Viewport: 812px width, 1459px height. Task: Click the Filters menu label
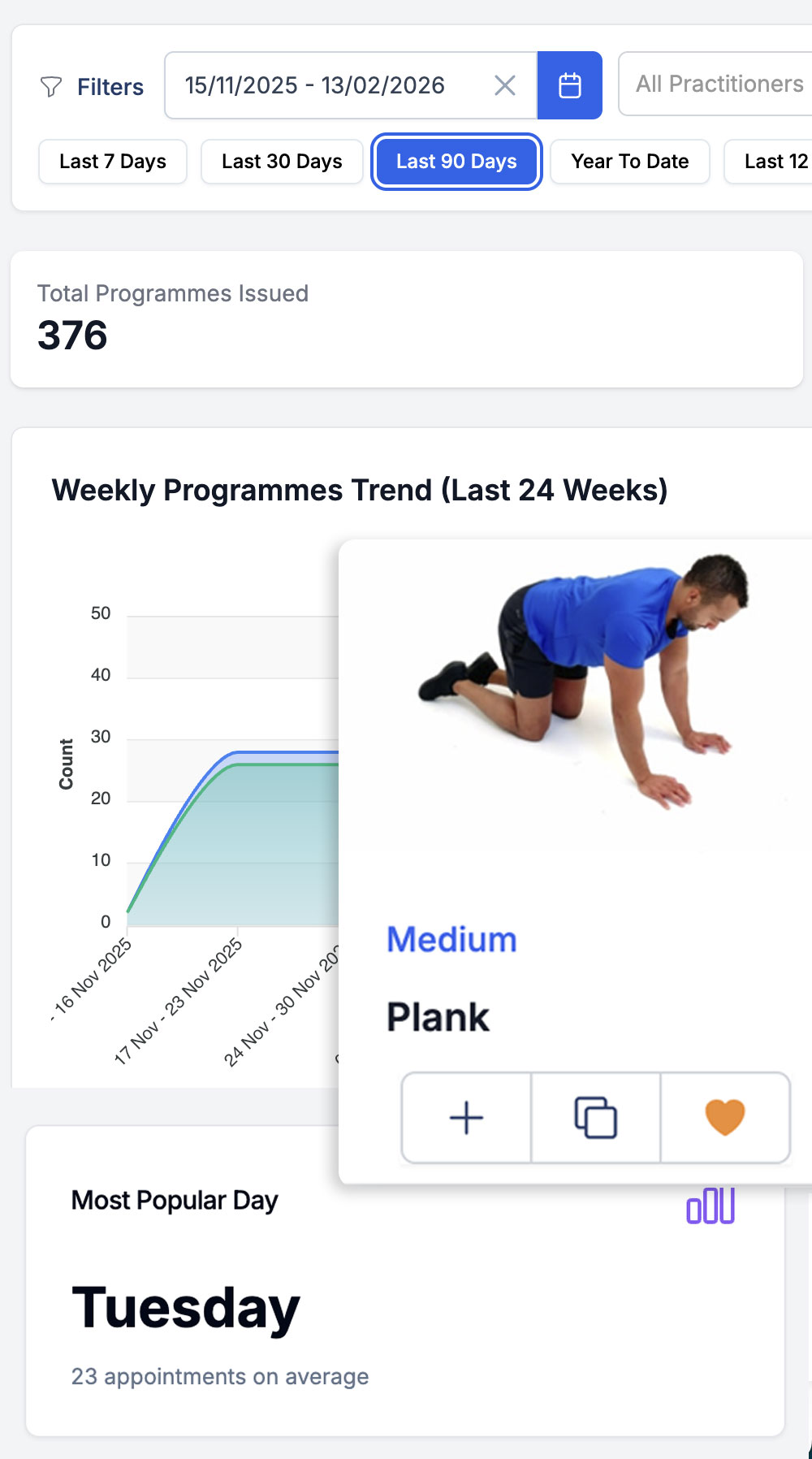(x=110, y=86)
